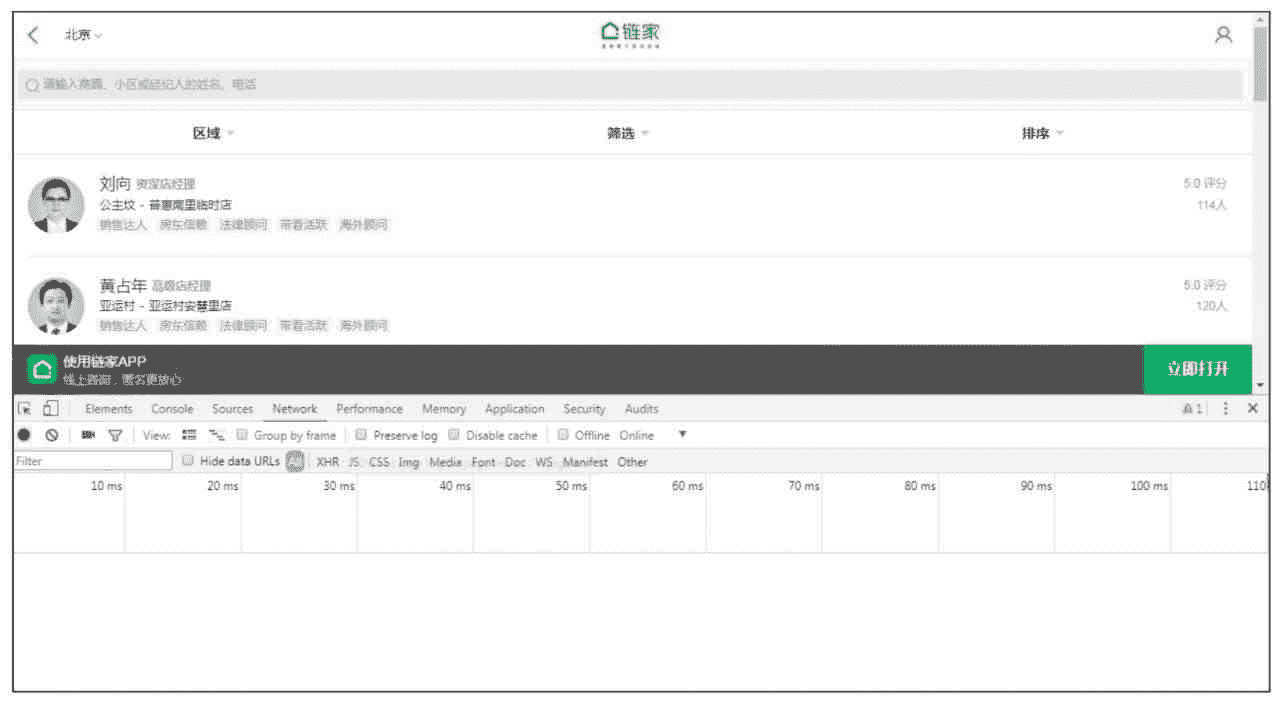Click the back arrow icon
This screenshot has height=701, width=1280.
tap(33, 35)
